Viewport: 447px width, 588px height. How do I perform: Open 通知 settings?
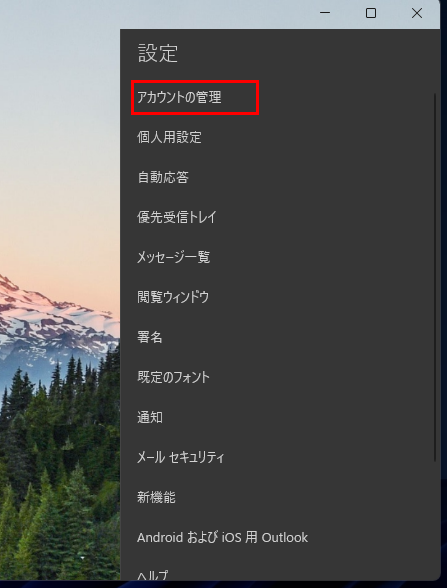click(x=150, y=417)
